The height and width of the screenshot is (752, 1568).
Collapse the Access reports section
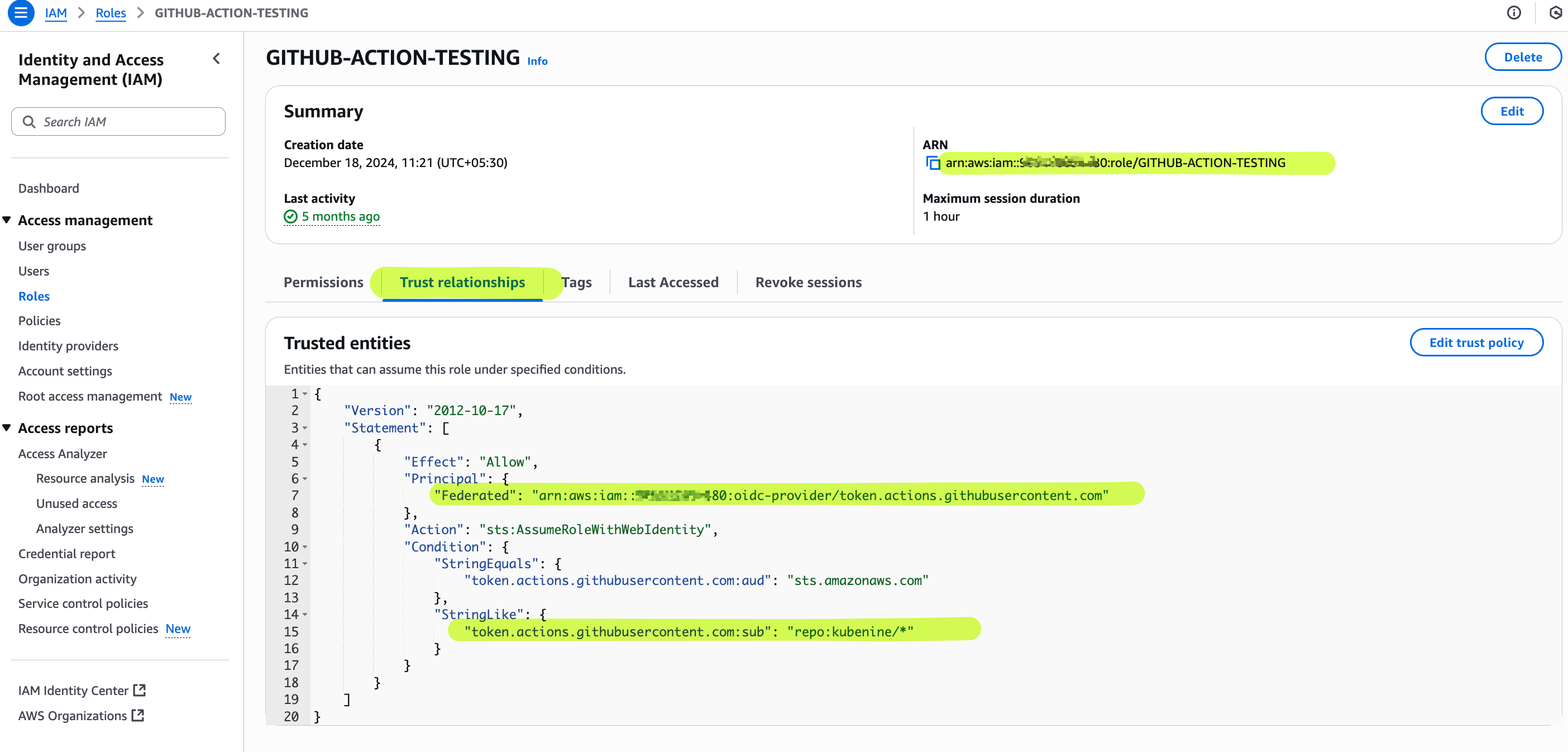(x=6, y=427)
